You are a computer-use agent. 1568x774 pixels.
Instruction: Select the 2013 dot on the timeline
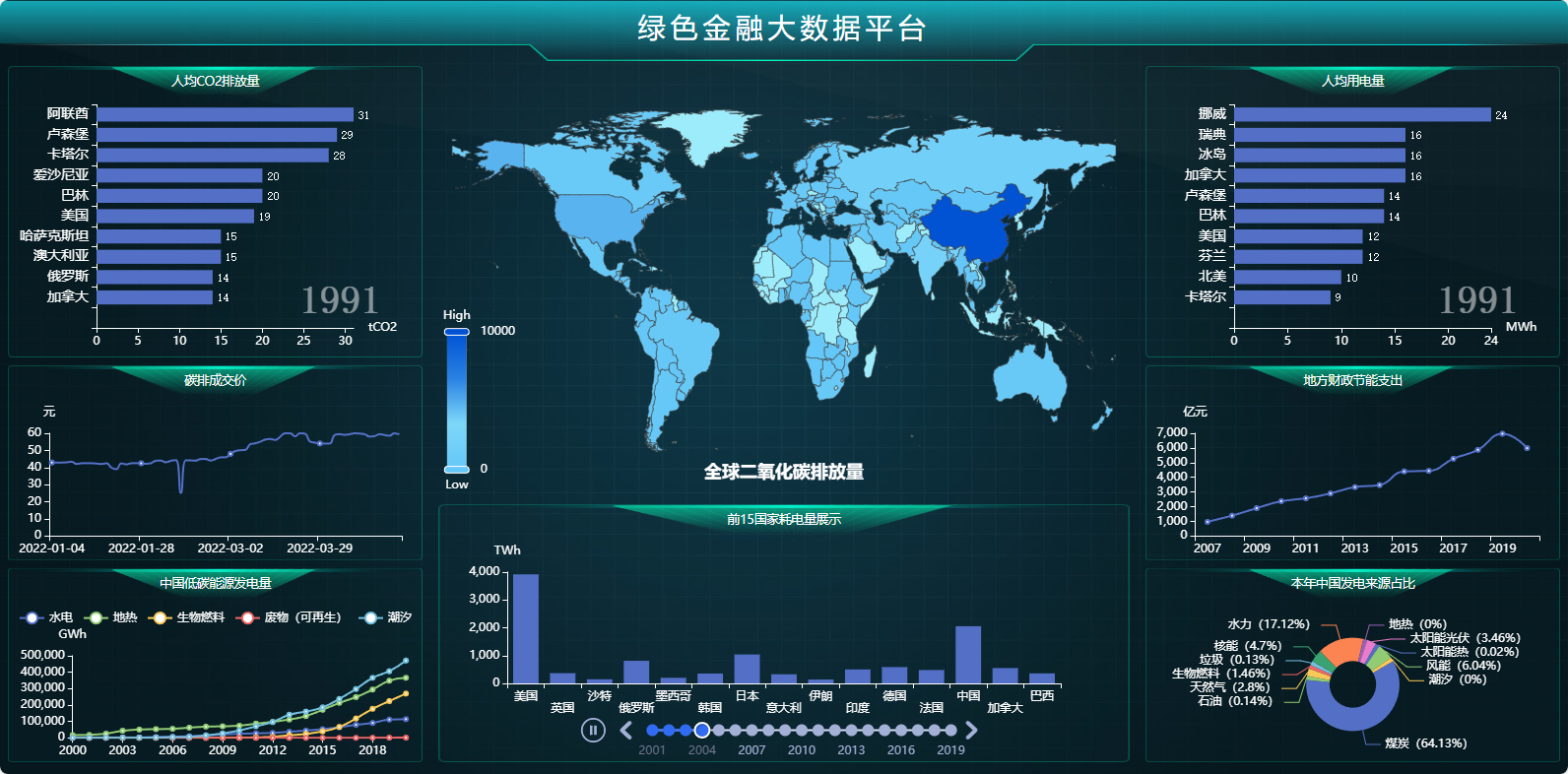point(851,730)
